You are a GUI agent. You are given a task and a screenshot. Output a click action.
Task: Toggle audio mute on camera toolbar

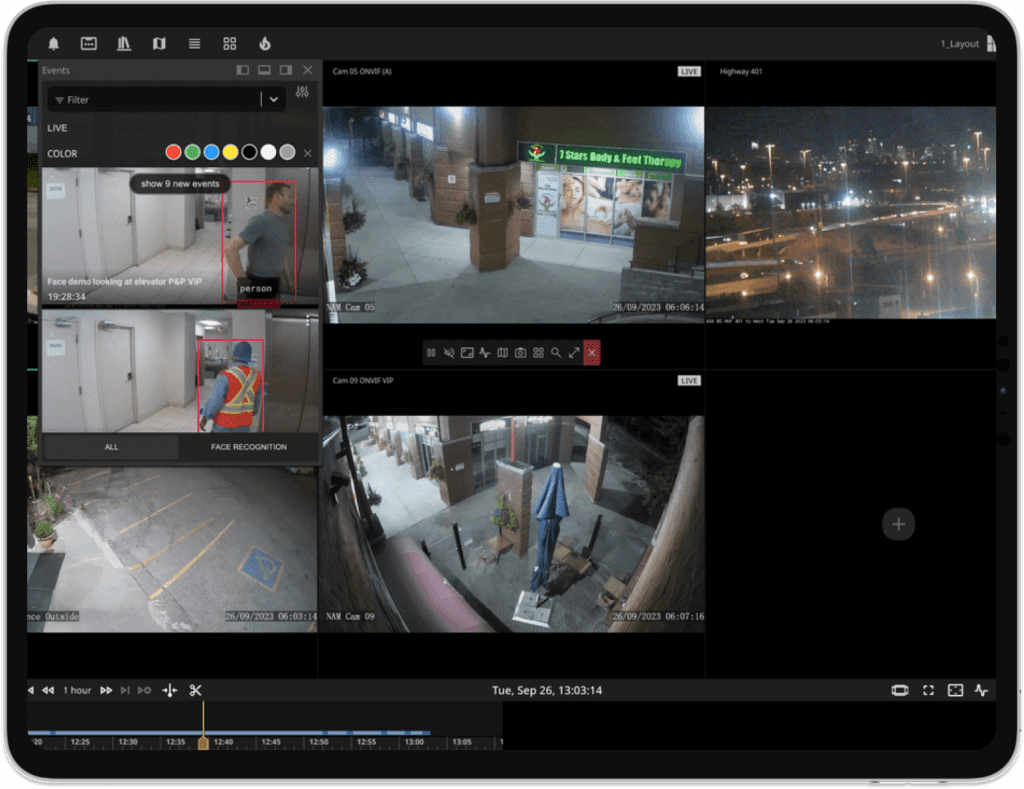pyautogui.click(x=449, y=353)
